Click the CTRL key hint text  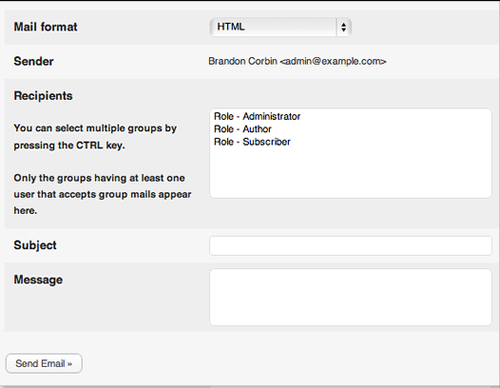tap(95, 137)
